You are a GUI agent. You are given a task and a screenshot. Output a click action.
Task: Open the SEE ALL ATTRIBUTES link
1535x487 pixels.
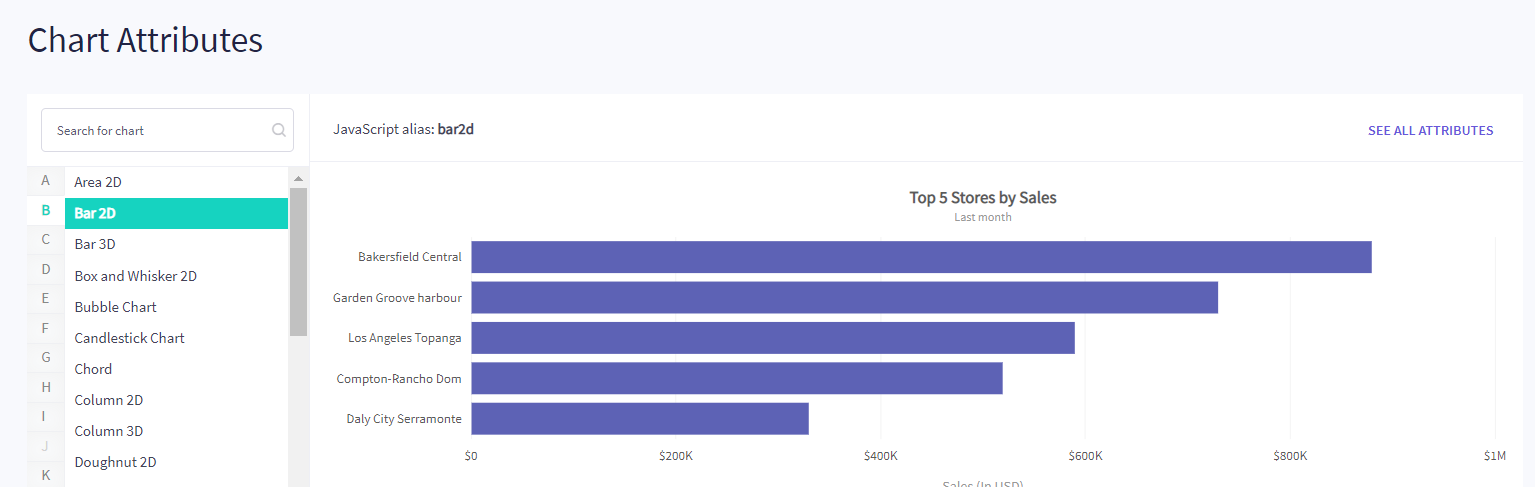click(x=1430, y=131)
